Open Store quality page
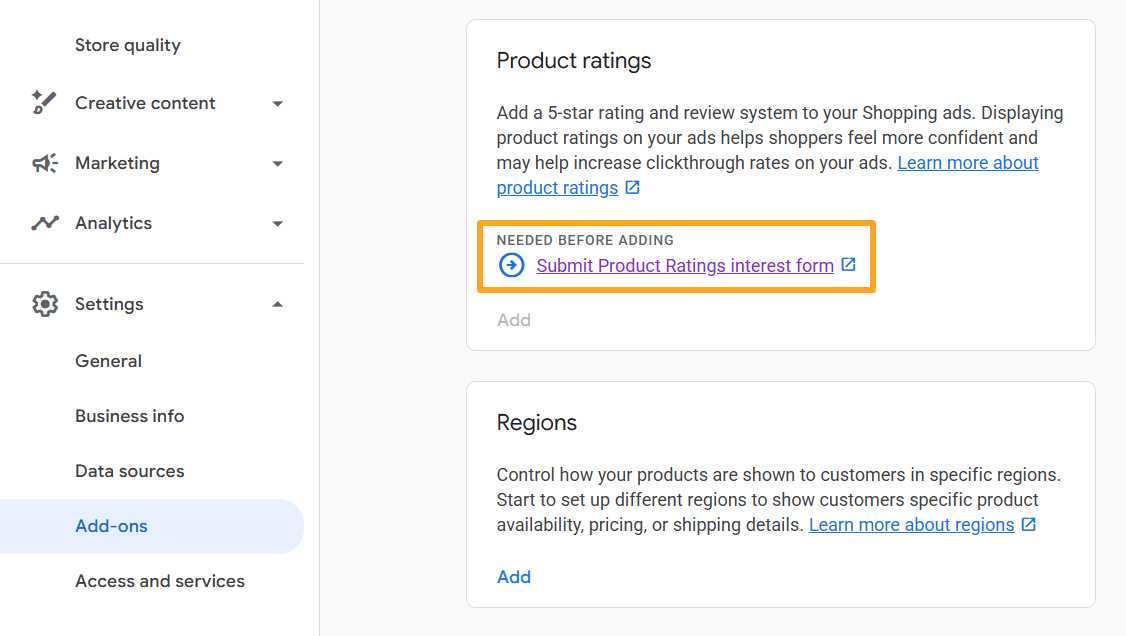Viewport: 1126px width, 636px height. click(128, 45)
